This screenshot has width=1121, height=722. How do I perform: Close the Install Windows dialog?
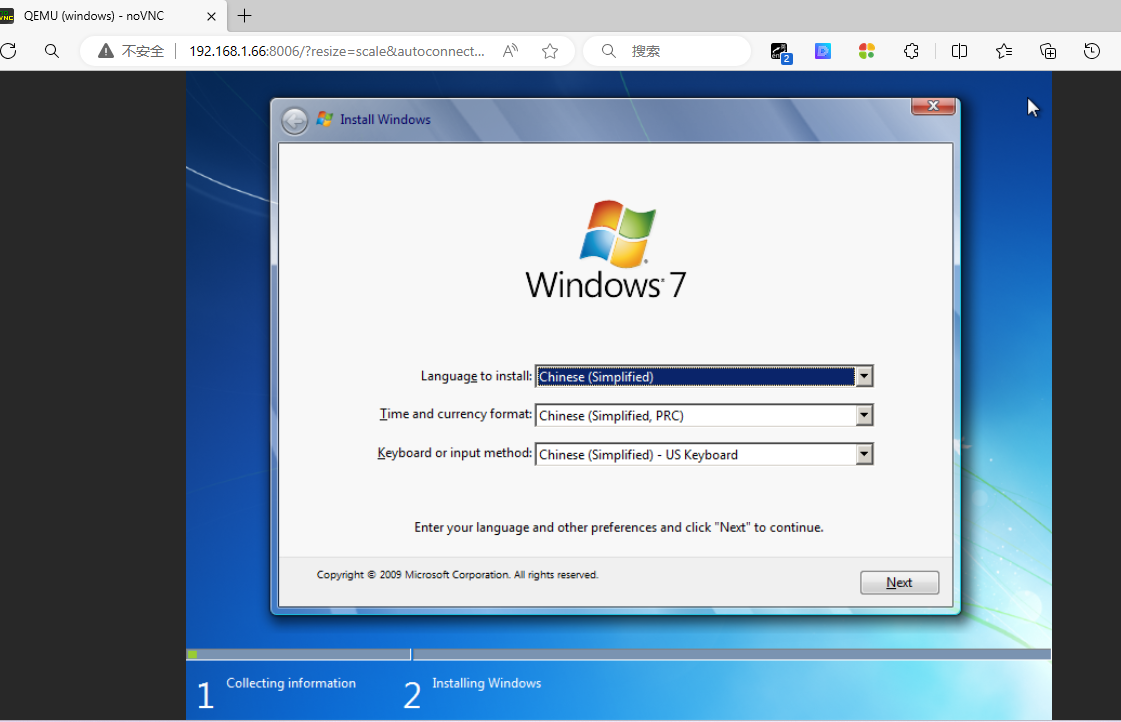point(933,106)
